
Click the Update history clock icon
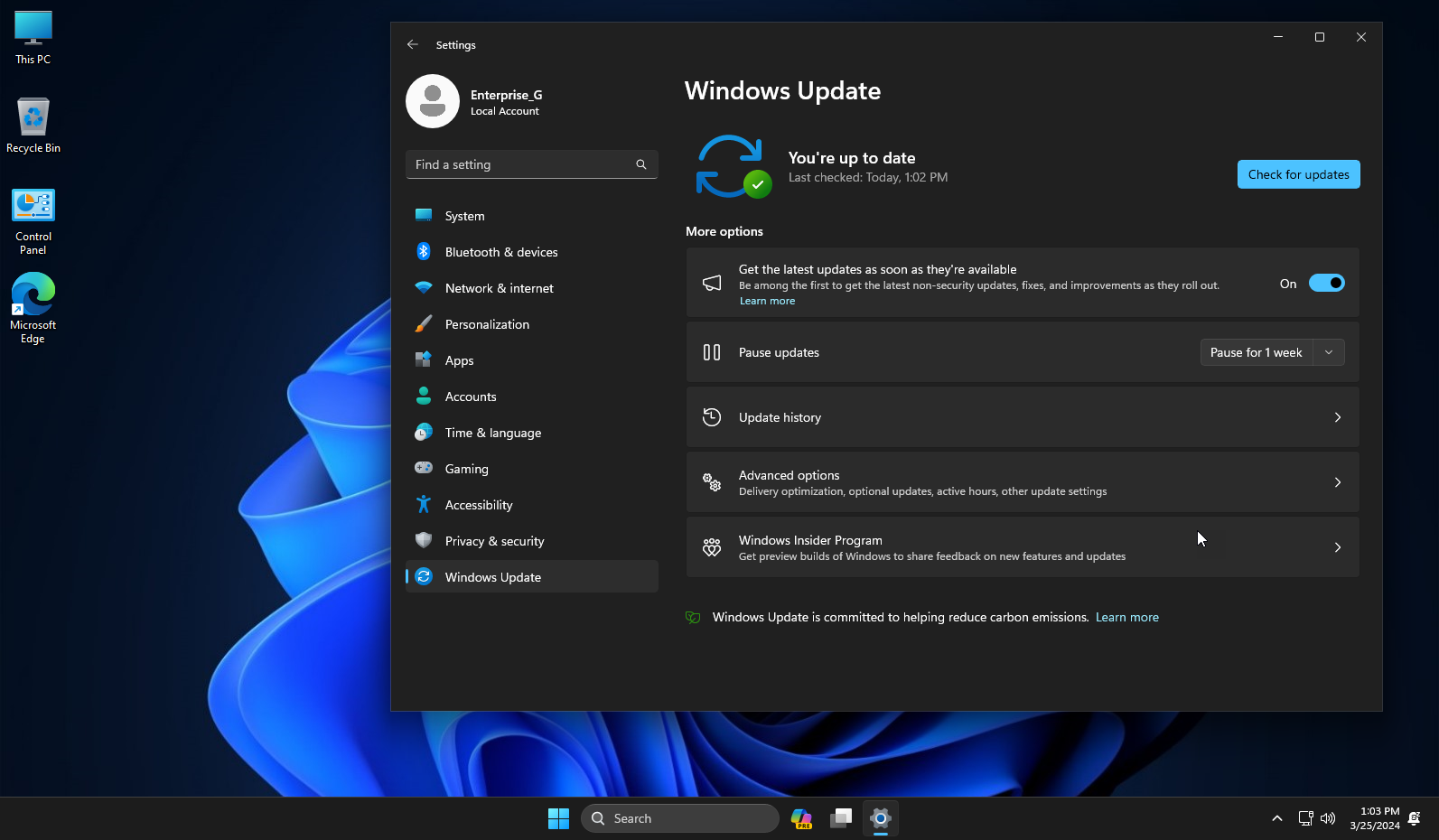coord(712,417)
